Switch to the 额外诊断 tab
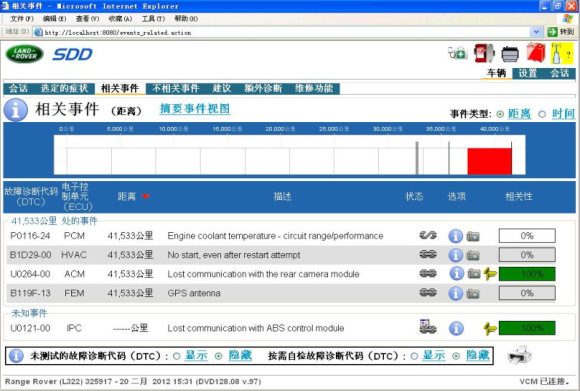The width and height of the screenshot is (580, 391). 263,88
